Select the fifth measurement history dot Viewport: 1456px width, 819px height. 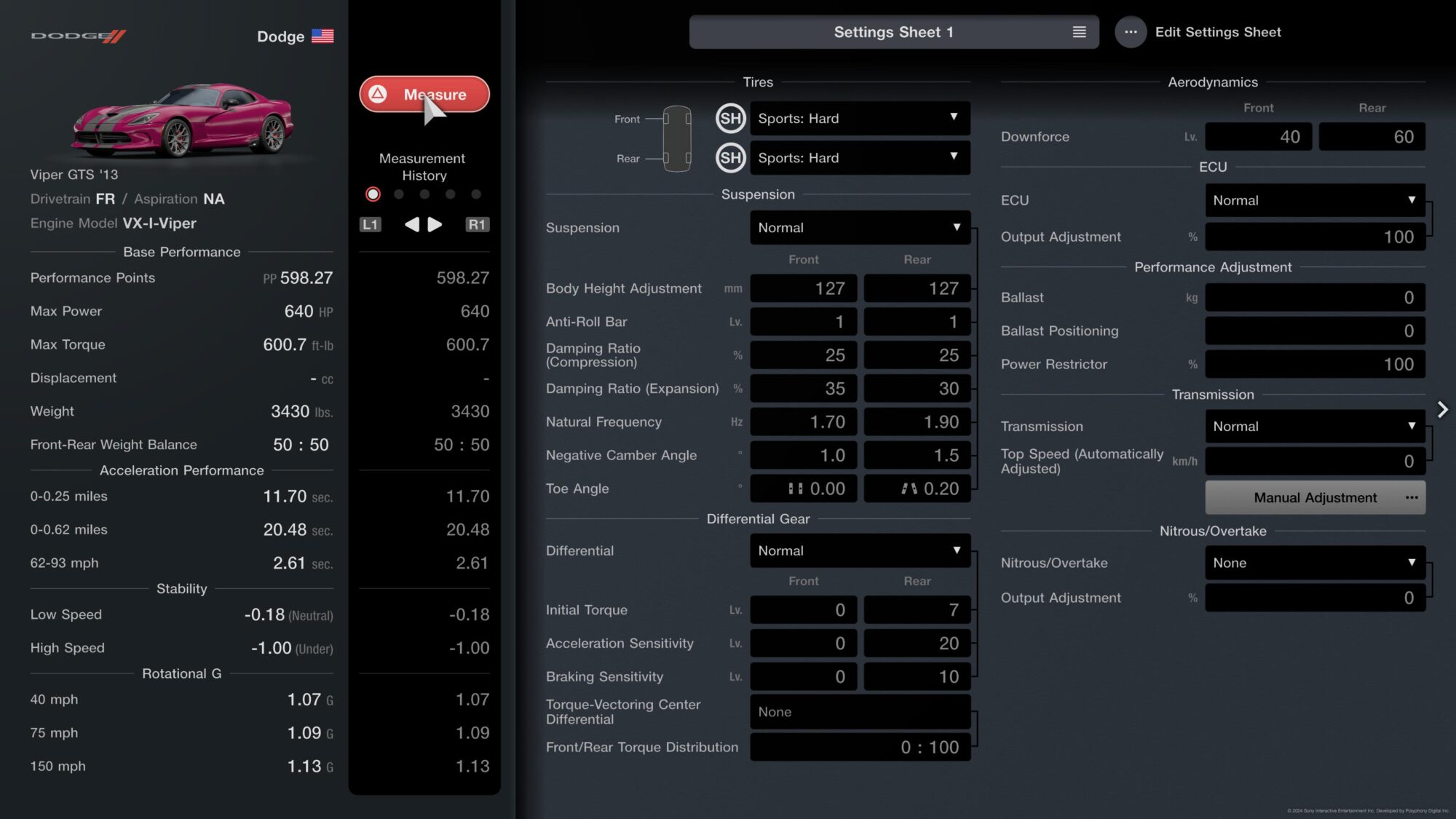tap(476, 194)
